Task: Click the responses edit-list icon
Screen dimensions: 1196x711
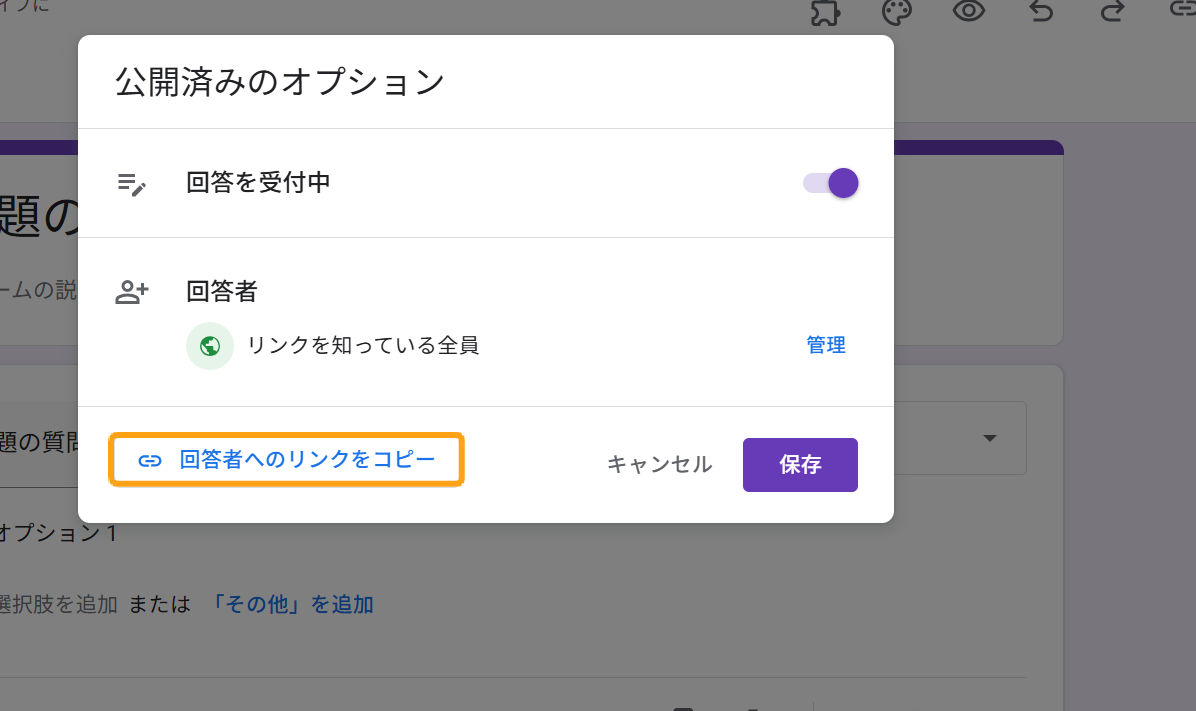Action: click(x=132, y=183)
